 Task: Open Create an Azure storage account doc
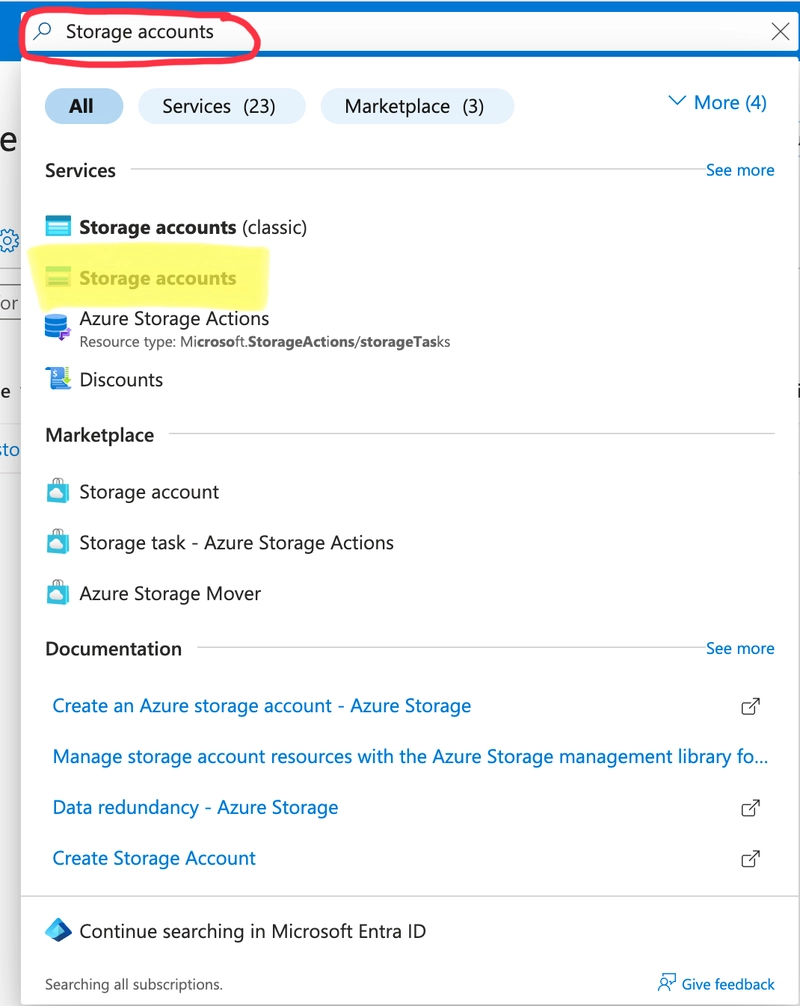point(262,706)
